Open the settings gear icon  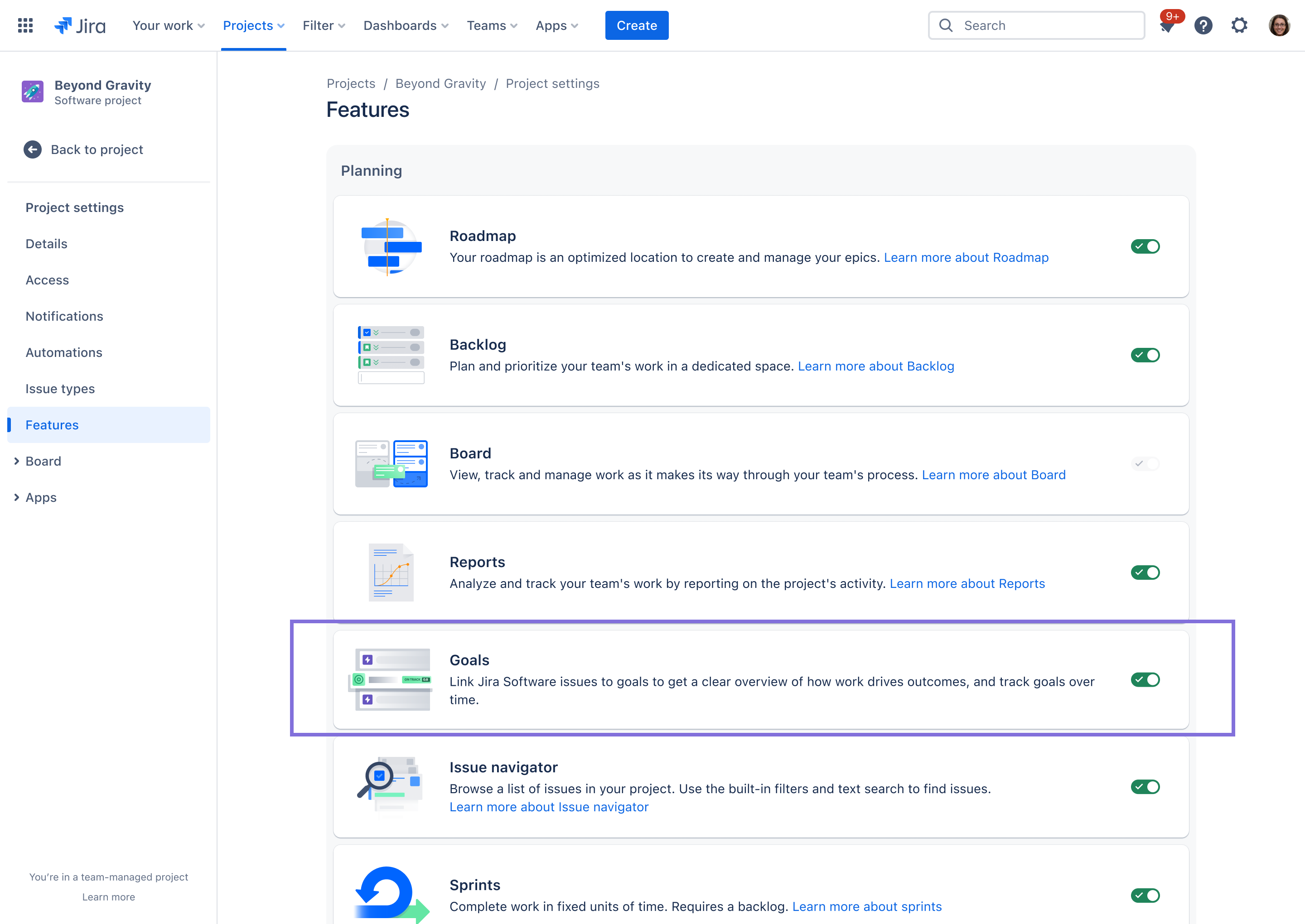click(1239, 26)
